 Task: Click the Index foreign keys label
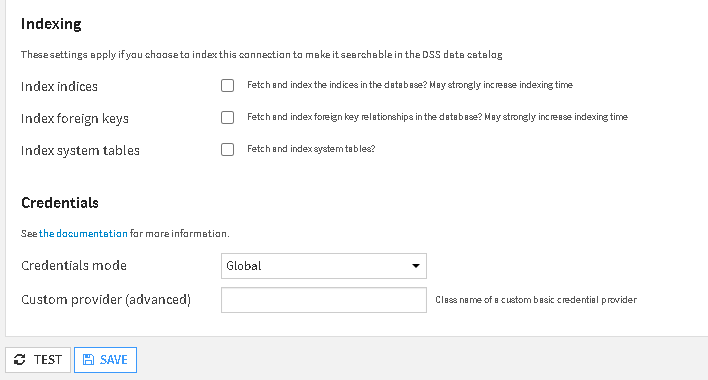pyautogui.click(x=75, y=118)
